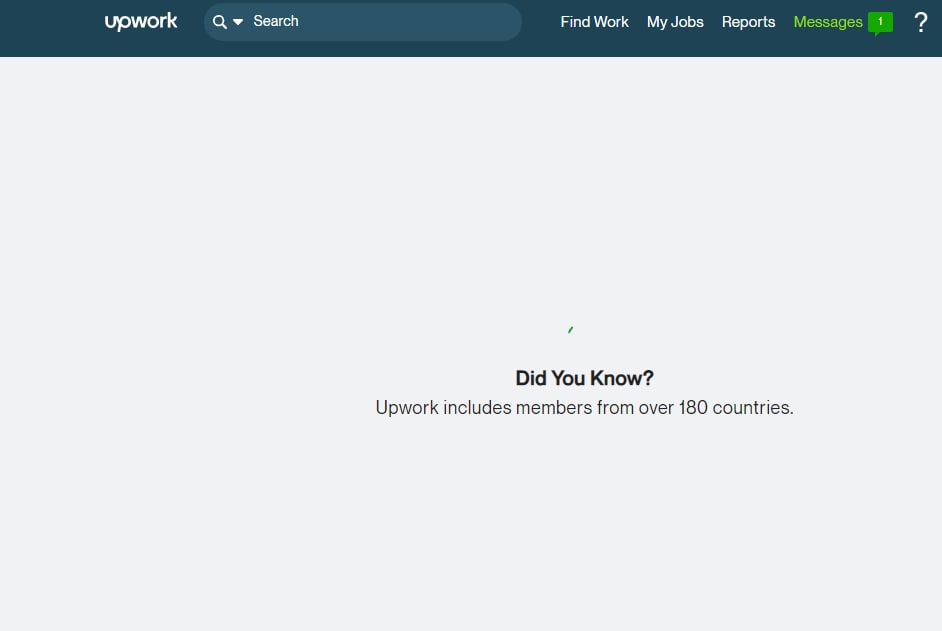The image size is (942, 631).
Task: Open the Reports menu
Action: tap(748, 22)
